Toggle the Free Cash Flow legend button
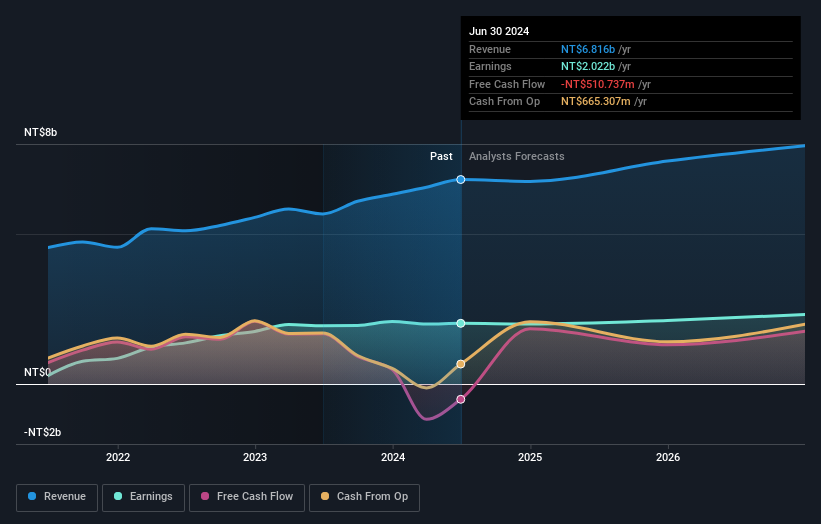Screen dimensions: 821x524 [x=247, y=497]
